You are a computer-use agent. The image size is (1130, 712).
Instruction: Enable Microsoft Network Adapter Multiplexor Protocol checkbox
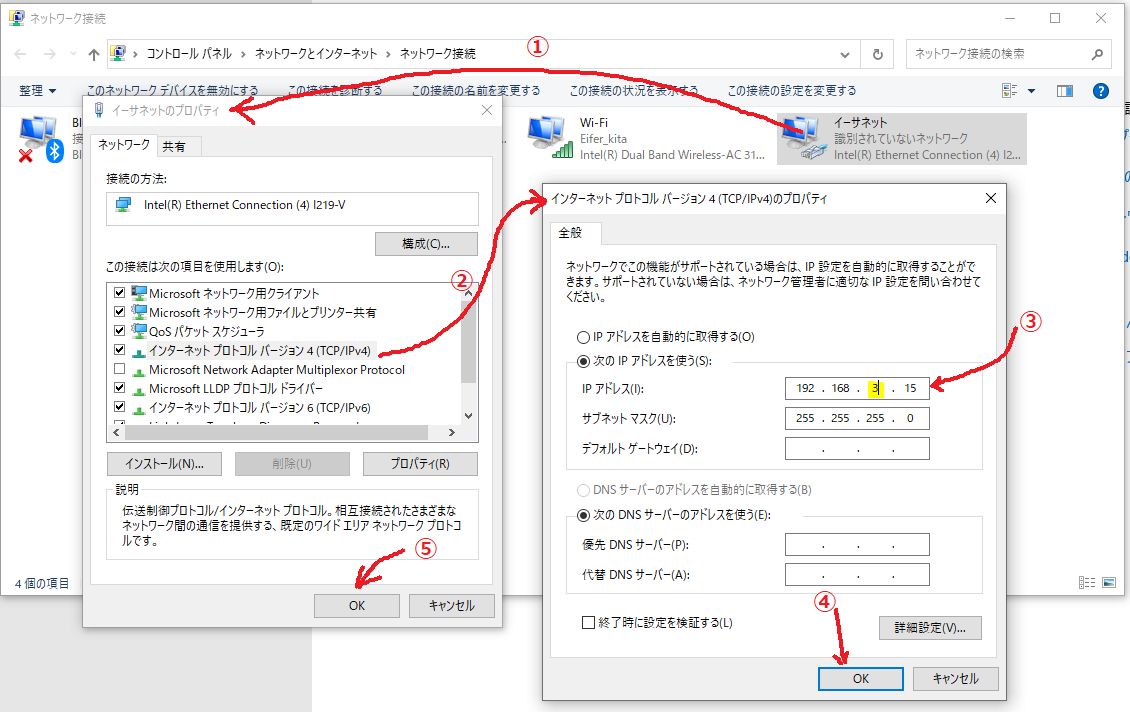[120, 370]
